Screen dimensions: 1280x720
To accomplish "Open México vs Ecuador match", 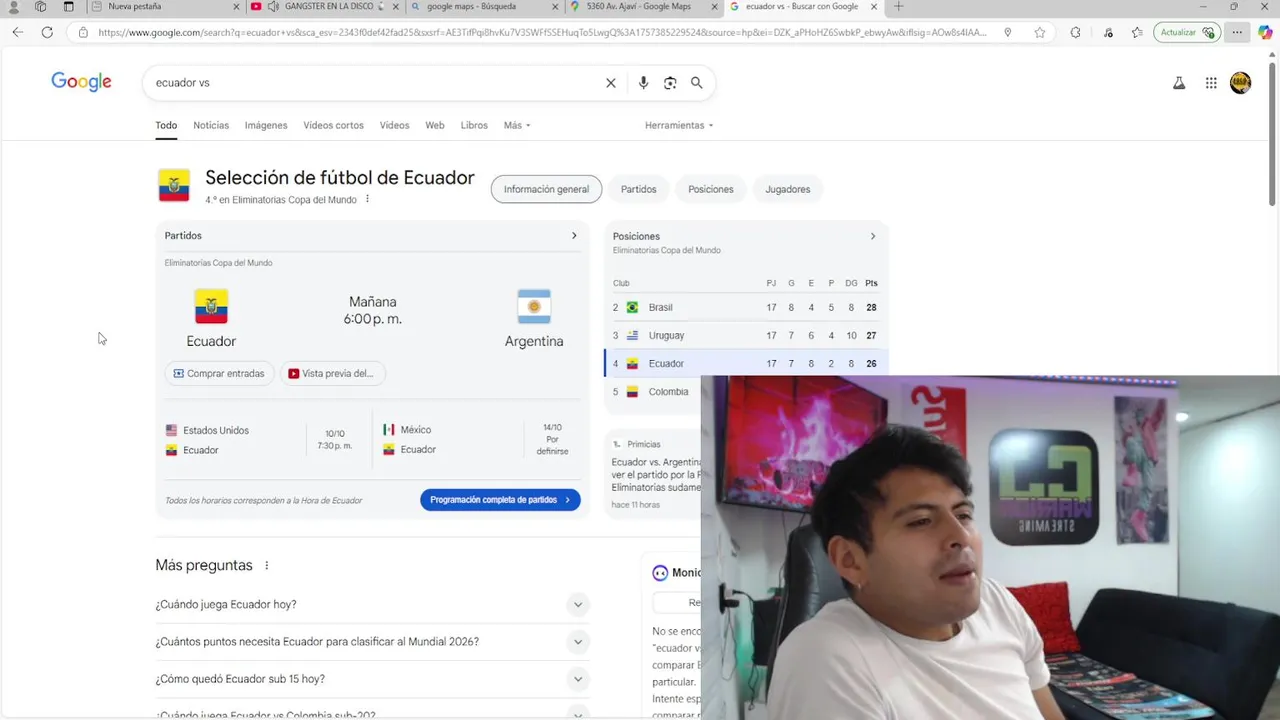I will pos(478,440).
